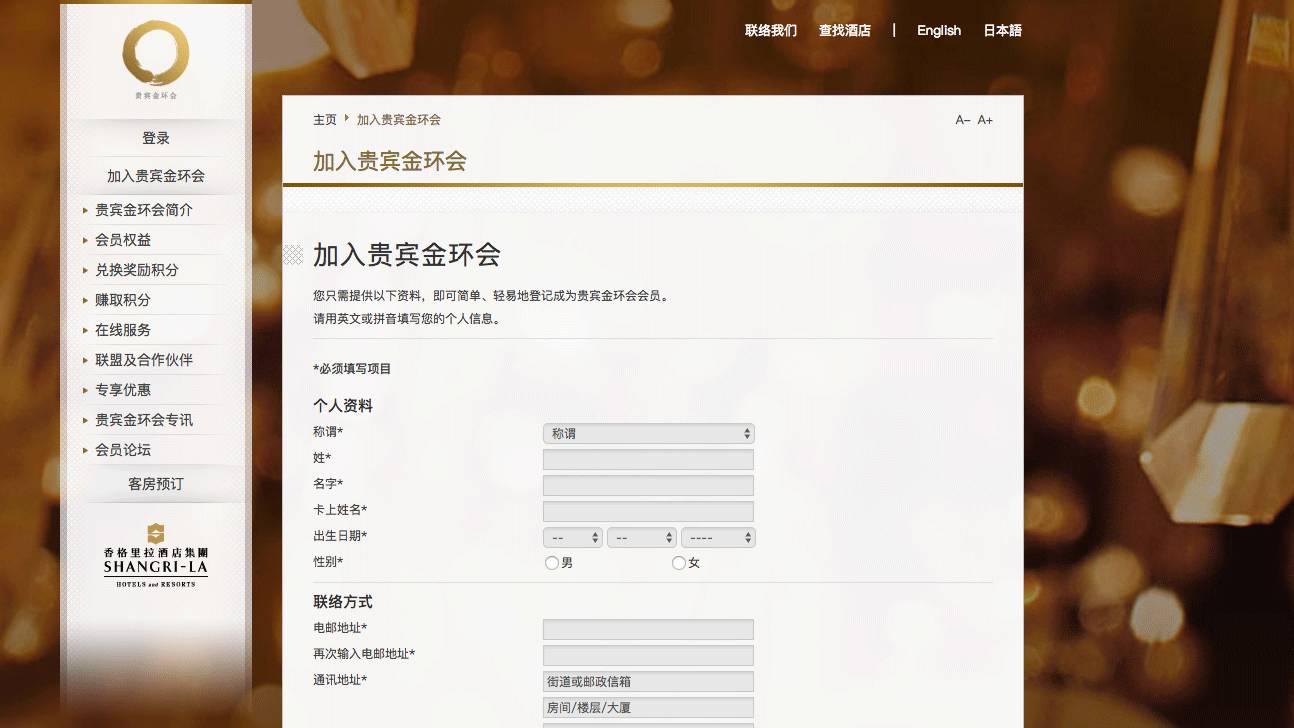This screenshot has width=1294, height=728.
Task: Switch the site language to English
Action: pos(938,31)
